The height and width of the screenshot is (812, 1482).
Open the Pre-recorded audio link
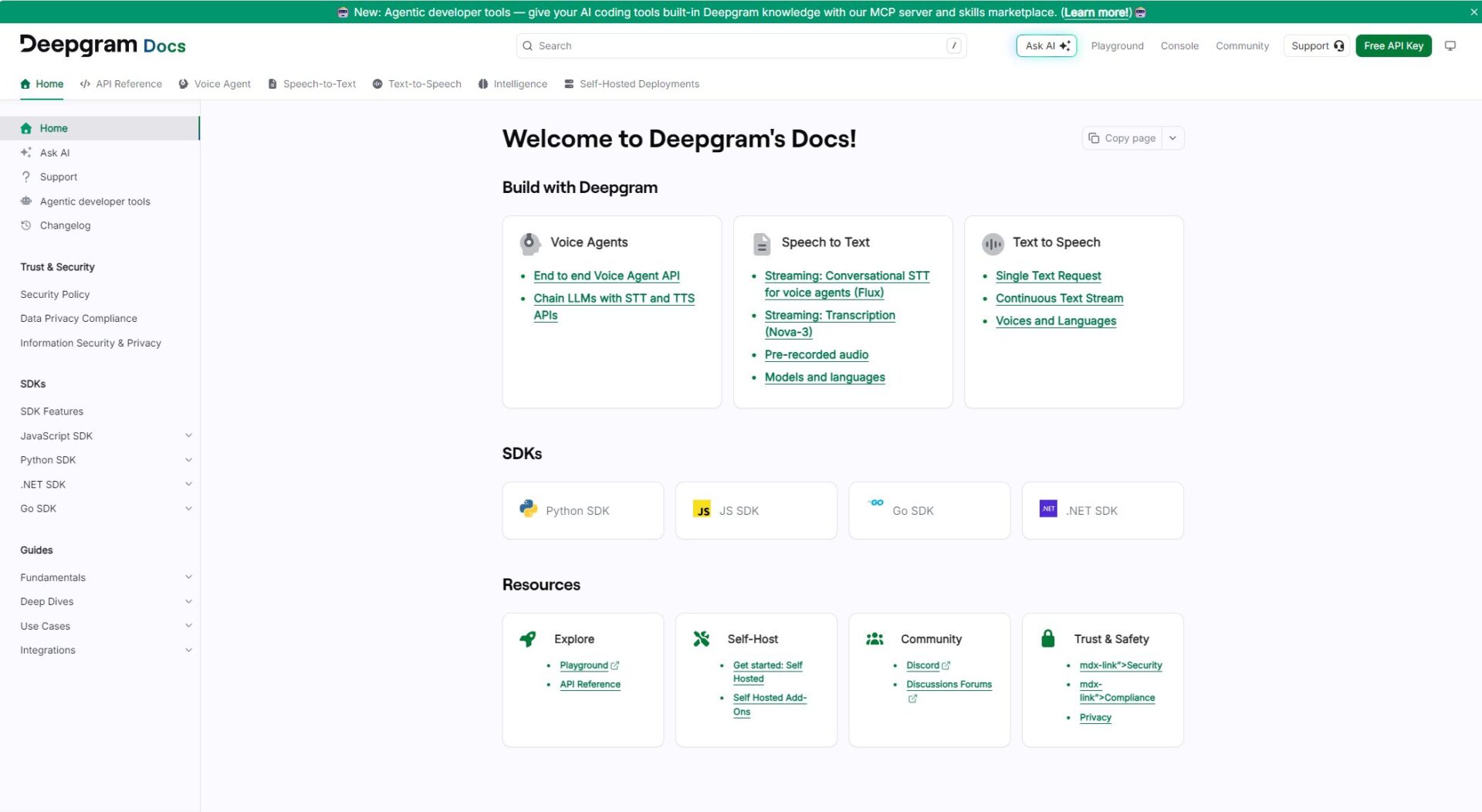tap(816, 354)
